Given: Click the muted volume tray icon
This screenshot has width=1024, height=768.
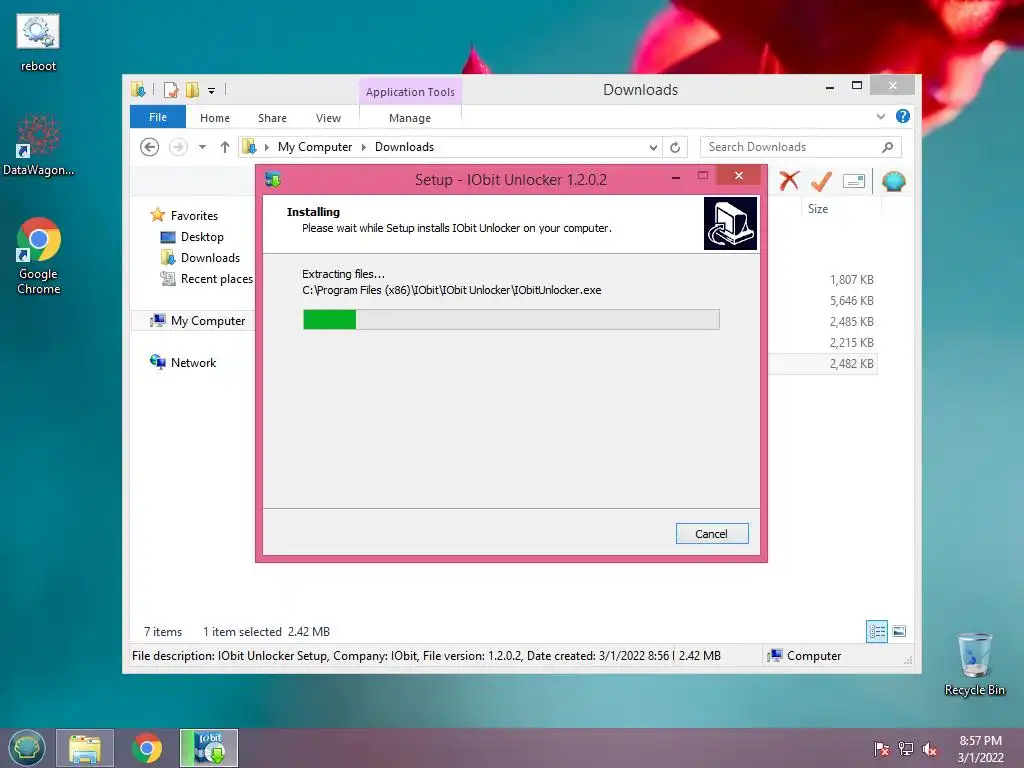Looking at the screenshot, I should (x=929, y=749).
